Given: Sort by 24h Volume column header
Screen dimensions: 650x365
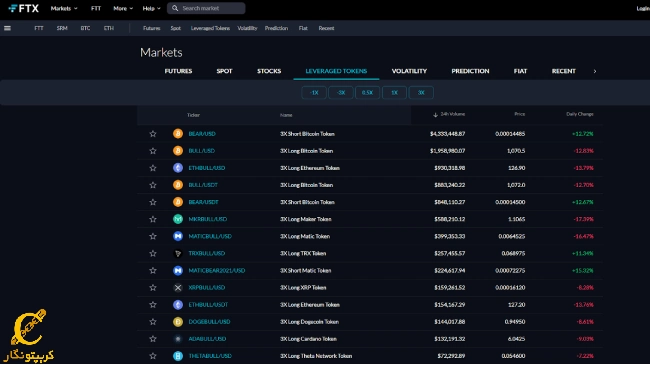Looking at the screenshot, I should (x=449, y=114).
